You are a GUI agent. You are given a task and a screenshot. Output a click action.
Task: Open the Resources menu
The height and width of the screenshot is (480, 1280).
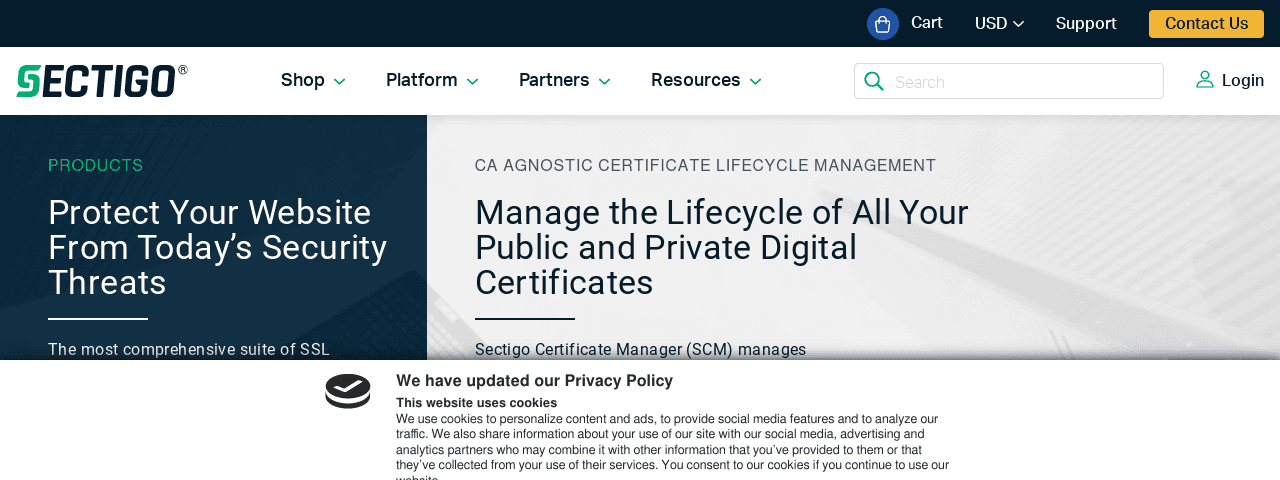[695, 81]
